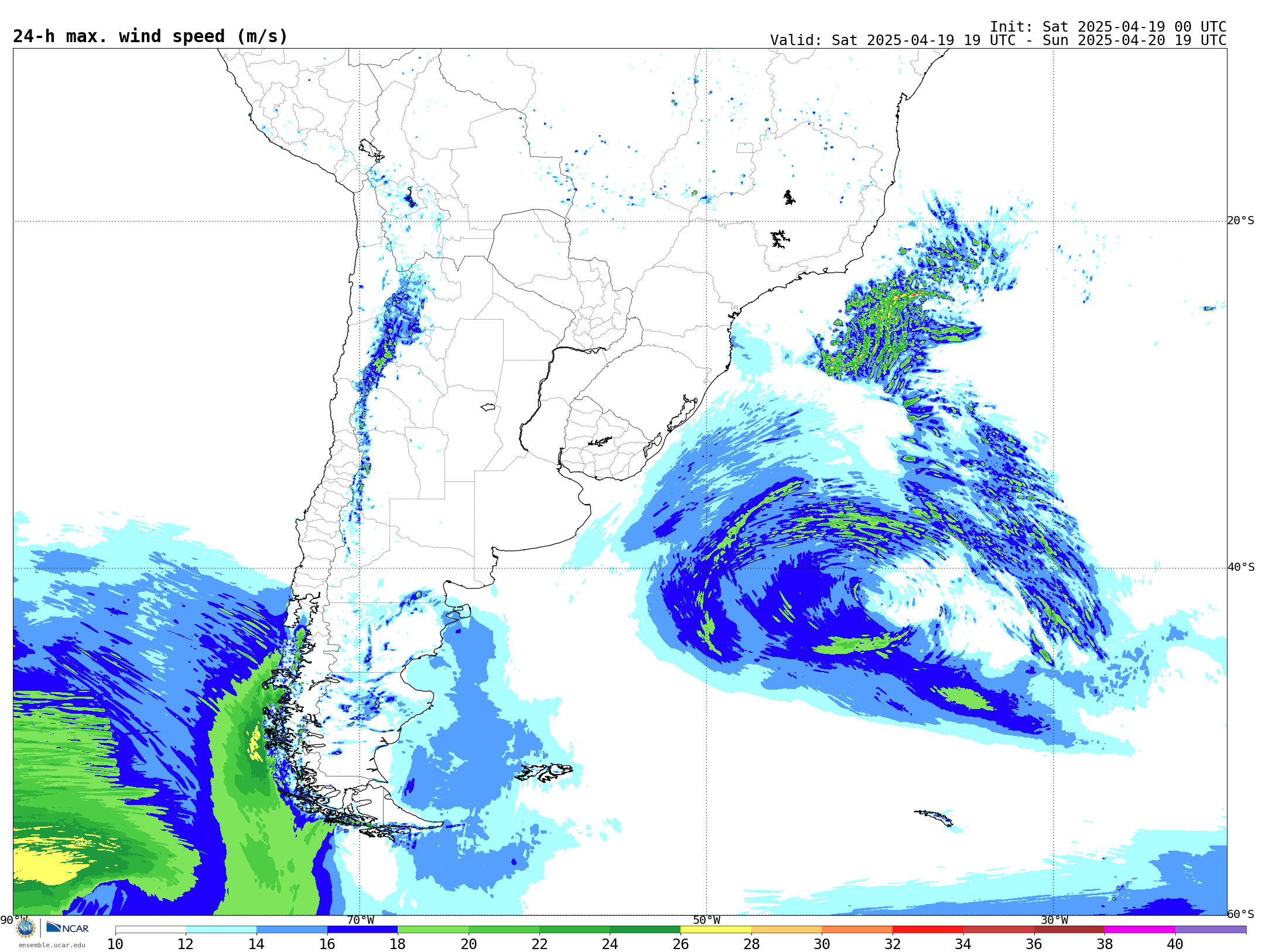Click the 90°W longitude label

(x=13, y=920)
